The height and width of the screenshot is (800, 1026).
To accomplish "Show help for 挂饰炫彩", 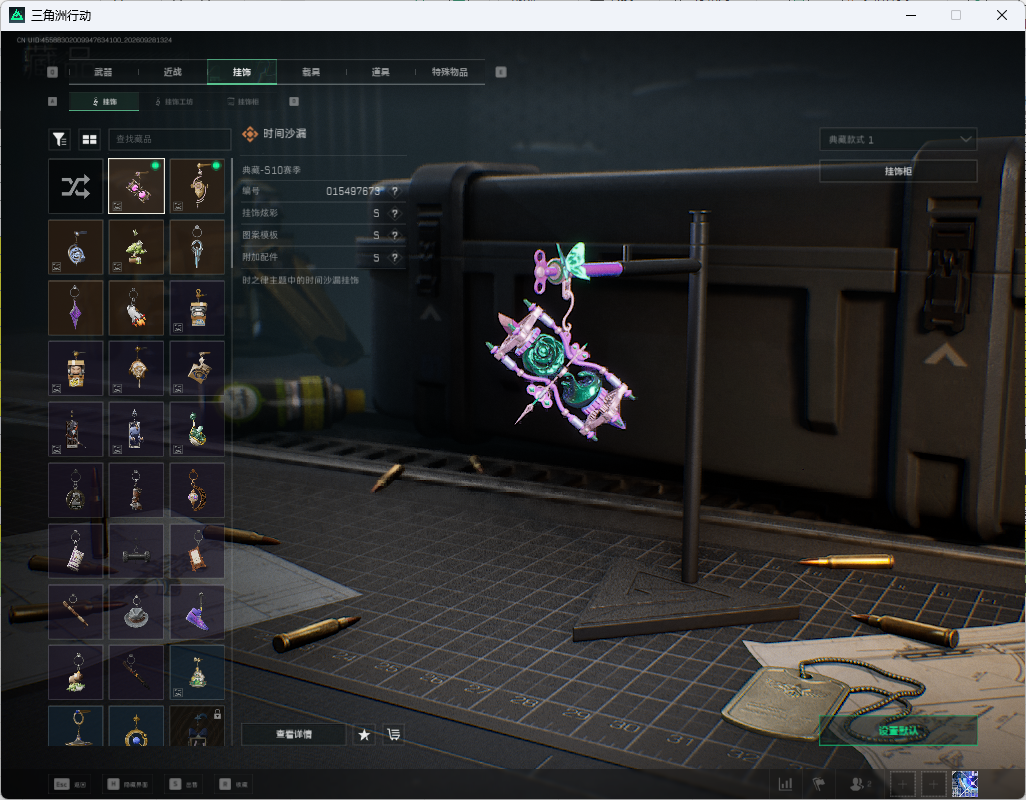I will click(x=395, y=213).
